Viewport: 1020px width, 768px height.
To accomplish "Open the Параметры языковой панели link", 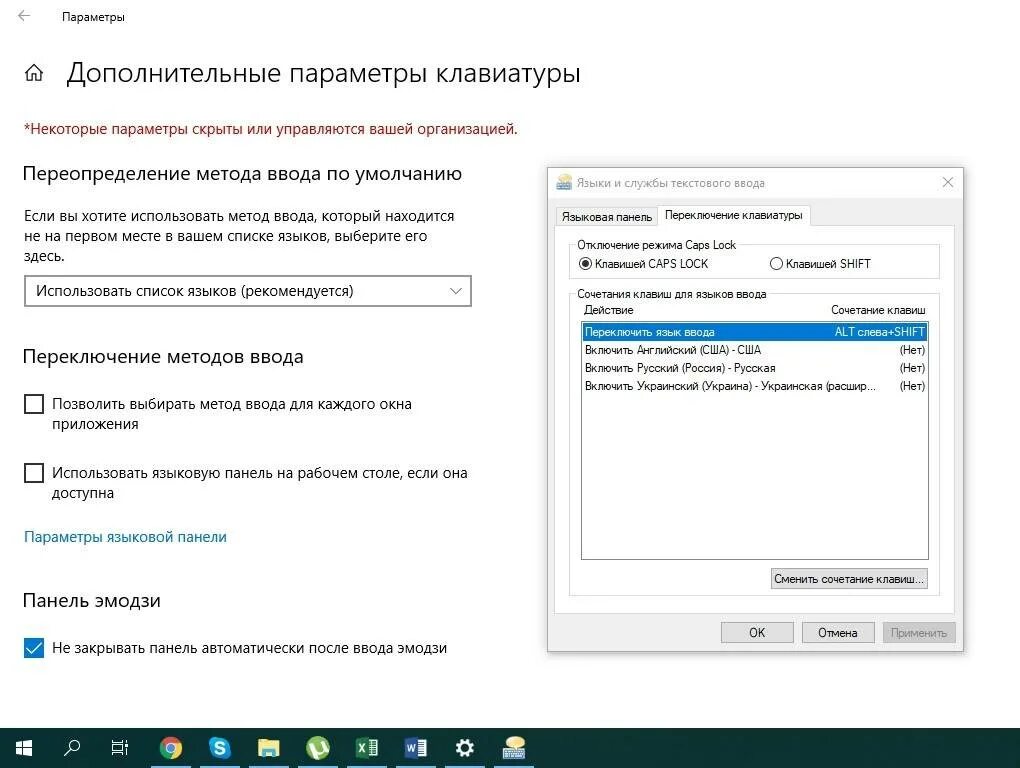I will pyautogui.click(x=126, y=537).
